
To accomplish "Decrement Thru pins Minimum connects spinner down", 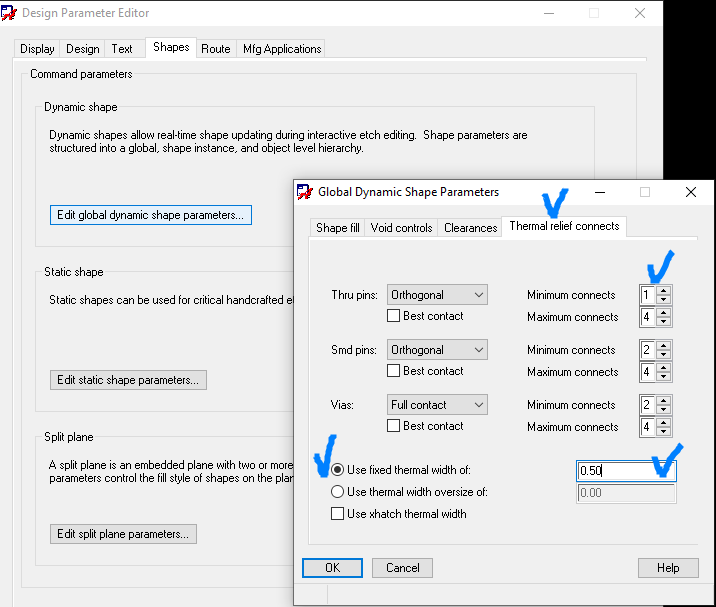I will (x=663, y=300).
